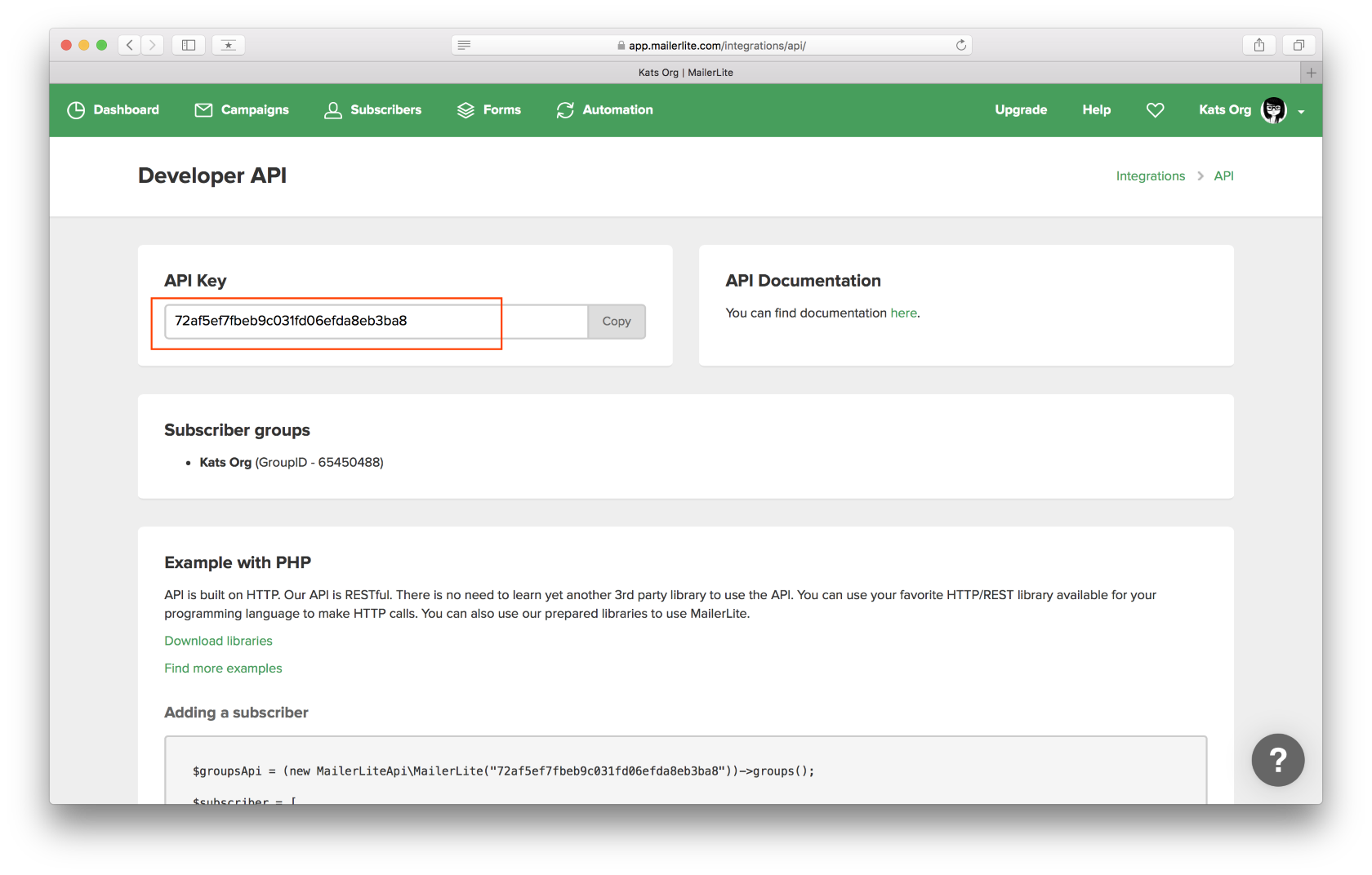Click Upgrade in the top navigation

coord(1020,109)
